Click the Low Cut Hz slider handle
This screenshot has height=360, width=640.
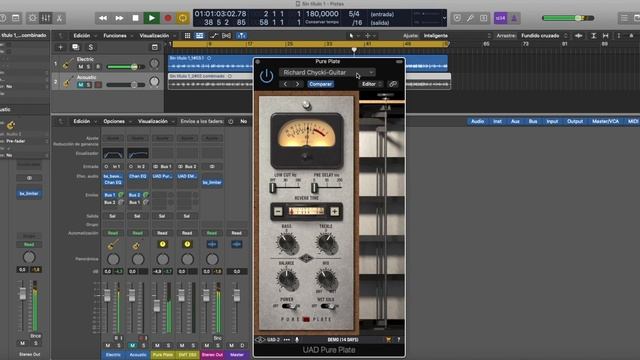(x=273, y=188)
